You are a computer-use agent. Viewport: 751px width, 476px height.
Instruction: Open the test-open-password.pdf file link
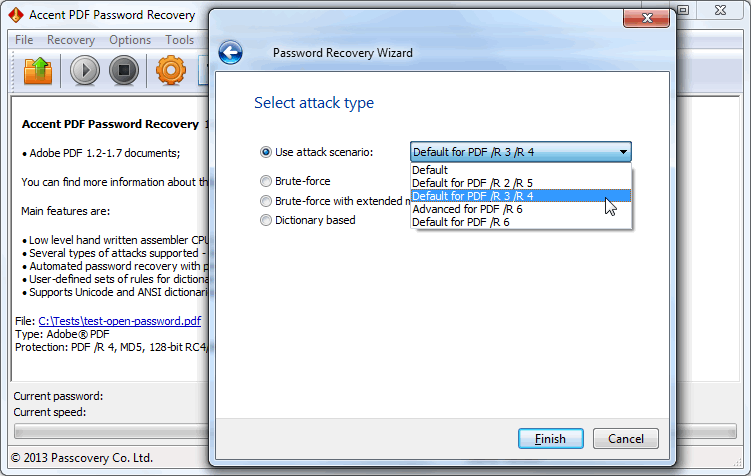point(120,321)
